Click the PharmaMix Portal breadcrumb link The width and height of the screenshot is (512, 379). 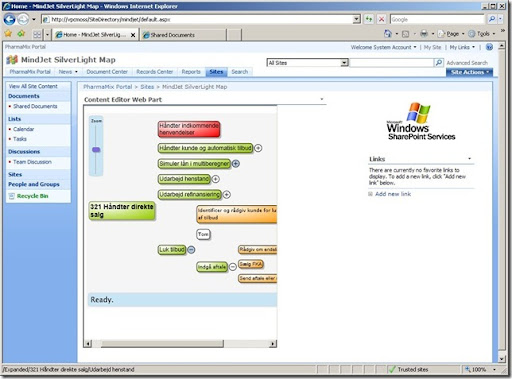(107, 87)
